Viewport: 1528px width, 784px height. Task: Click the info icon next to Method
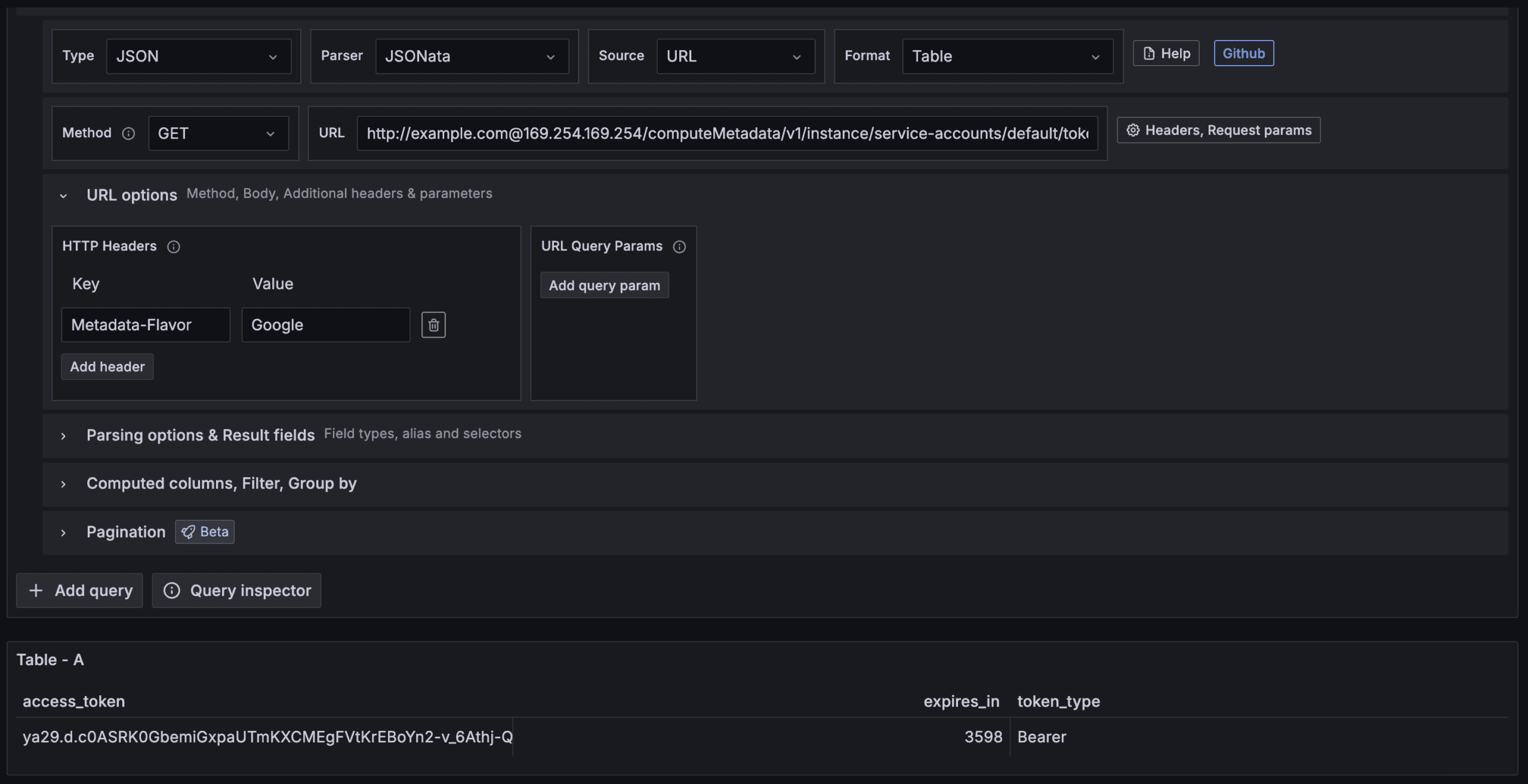tap(128, 133)
